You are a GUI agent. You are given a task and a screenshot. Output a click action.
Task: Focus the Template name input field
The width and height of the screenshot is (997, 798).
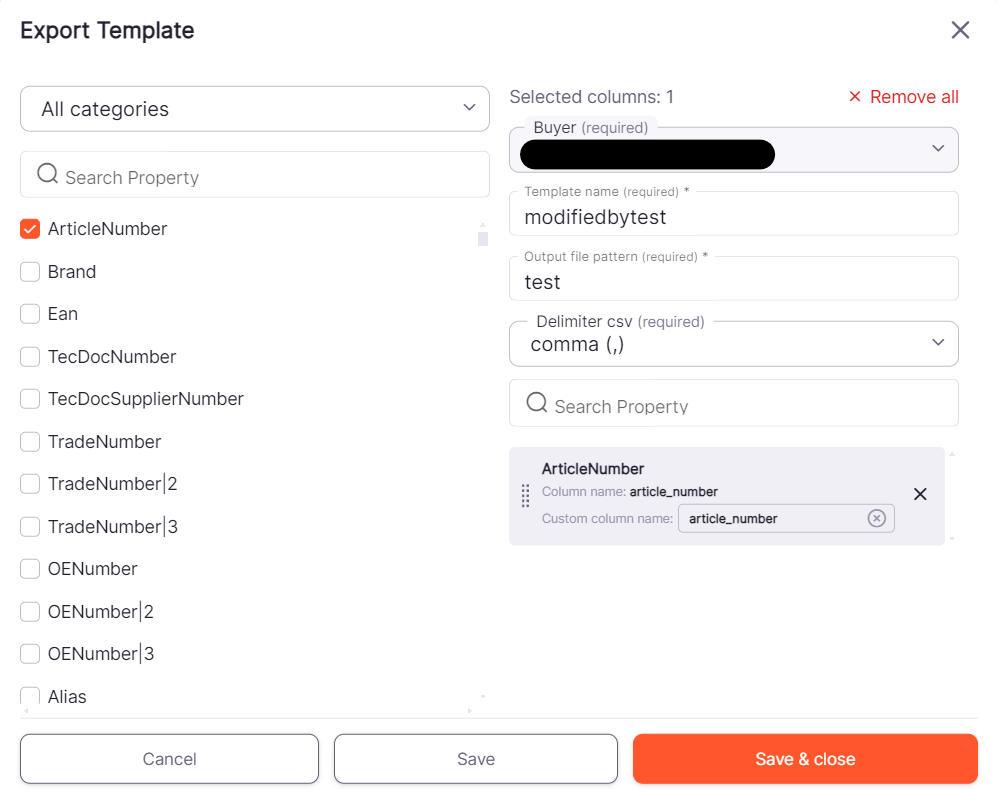click(733, 216)
